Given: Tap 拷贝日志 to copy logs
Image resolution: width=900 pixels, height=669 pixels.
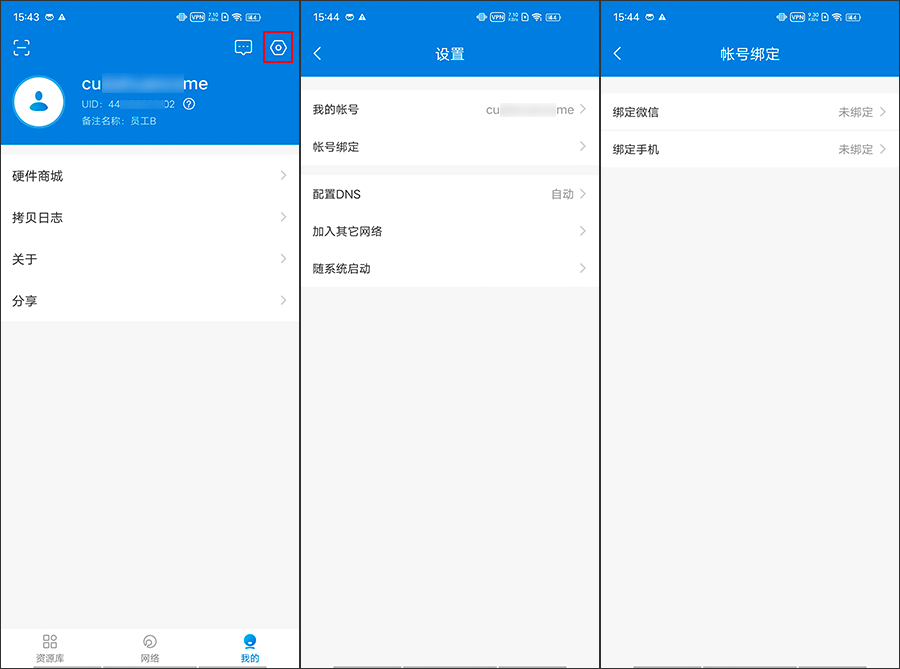Looking at the screenshot, I should [149, 217].
